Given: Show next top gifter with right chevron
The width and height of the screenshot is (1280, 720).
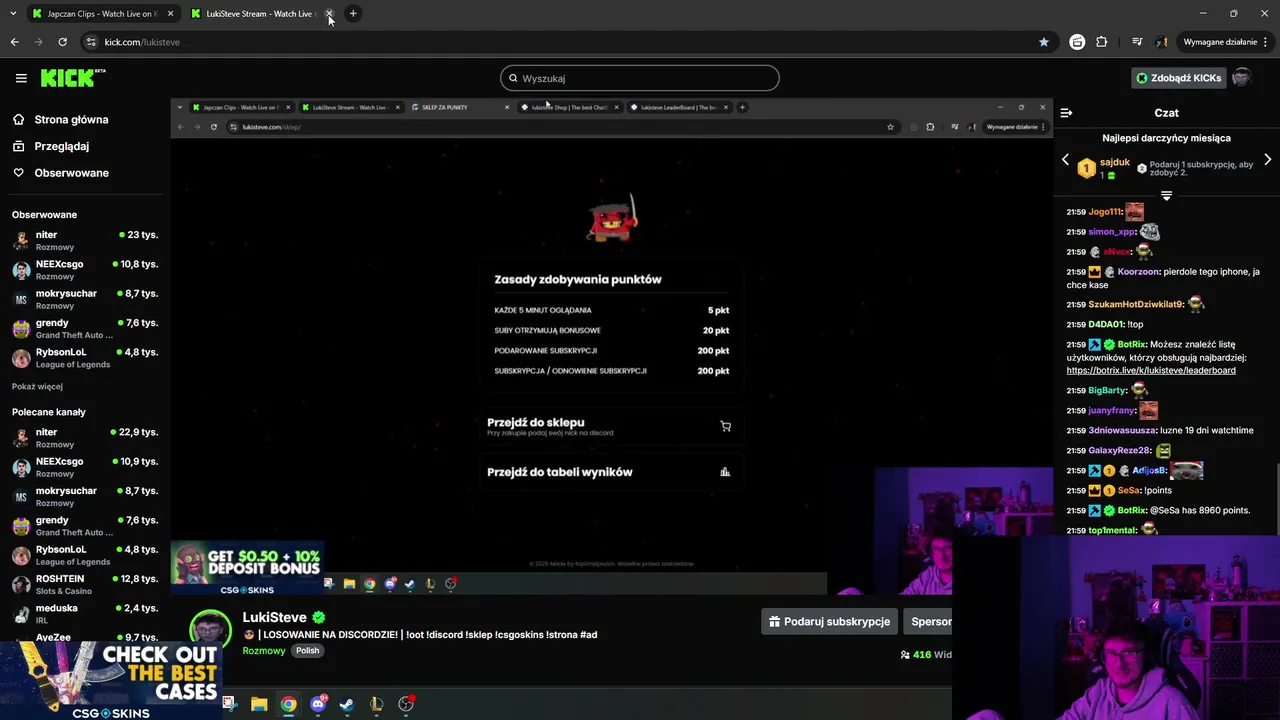Looking at the screenshot, I should 1267,160.
